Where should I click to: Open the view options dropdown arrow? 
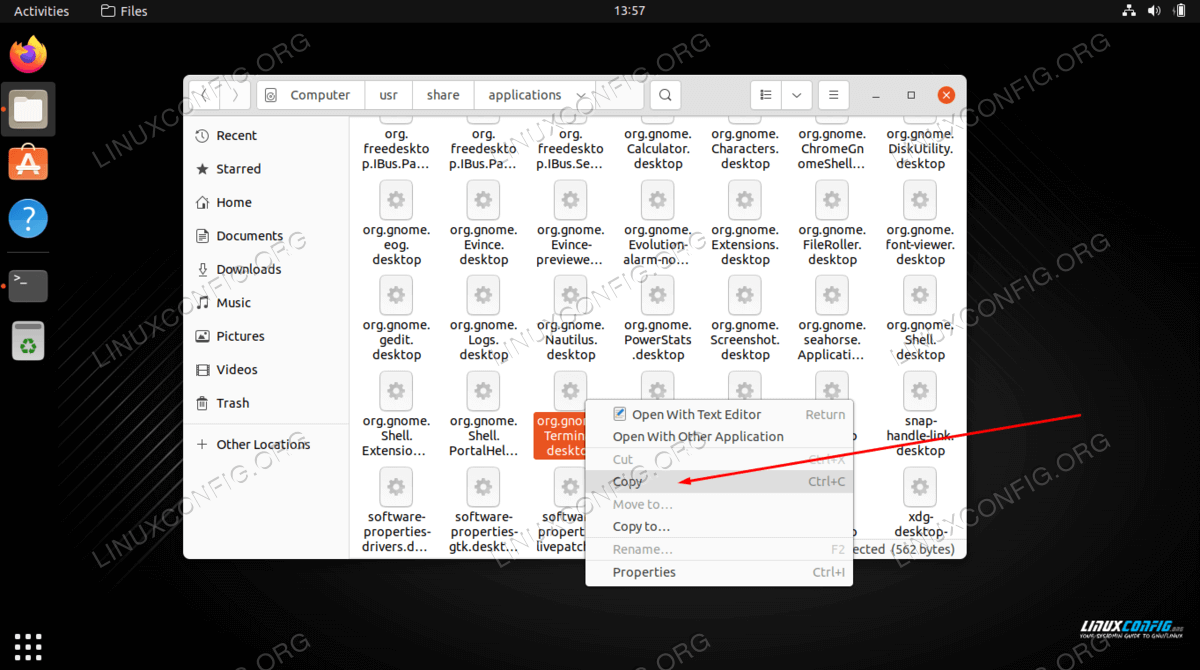[x=797, y=95]
